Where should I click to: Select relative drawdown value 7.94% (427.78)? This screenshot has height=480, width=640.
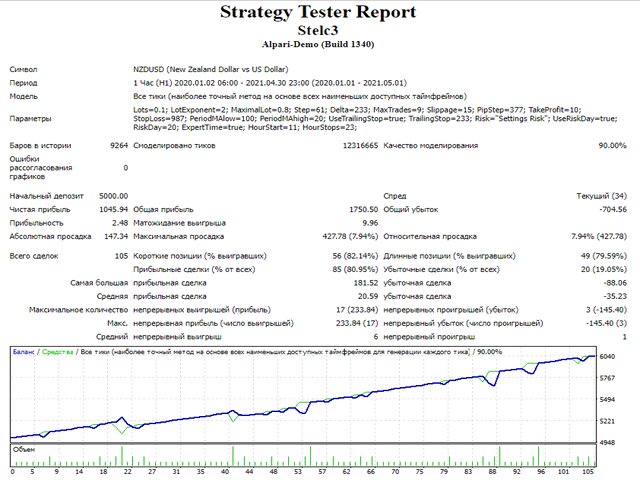pos(599,236)
